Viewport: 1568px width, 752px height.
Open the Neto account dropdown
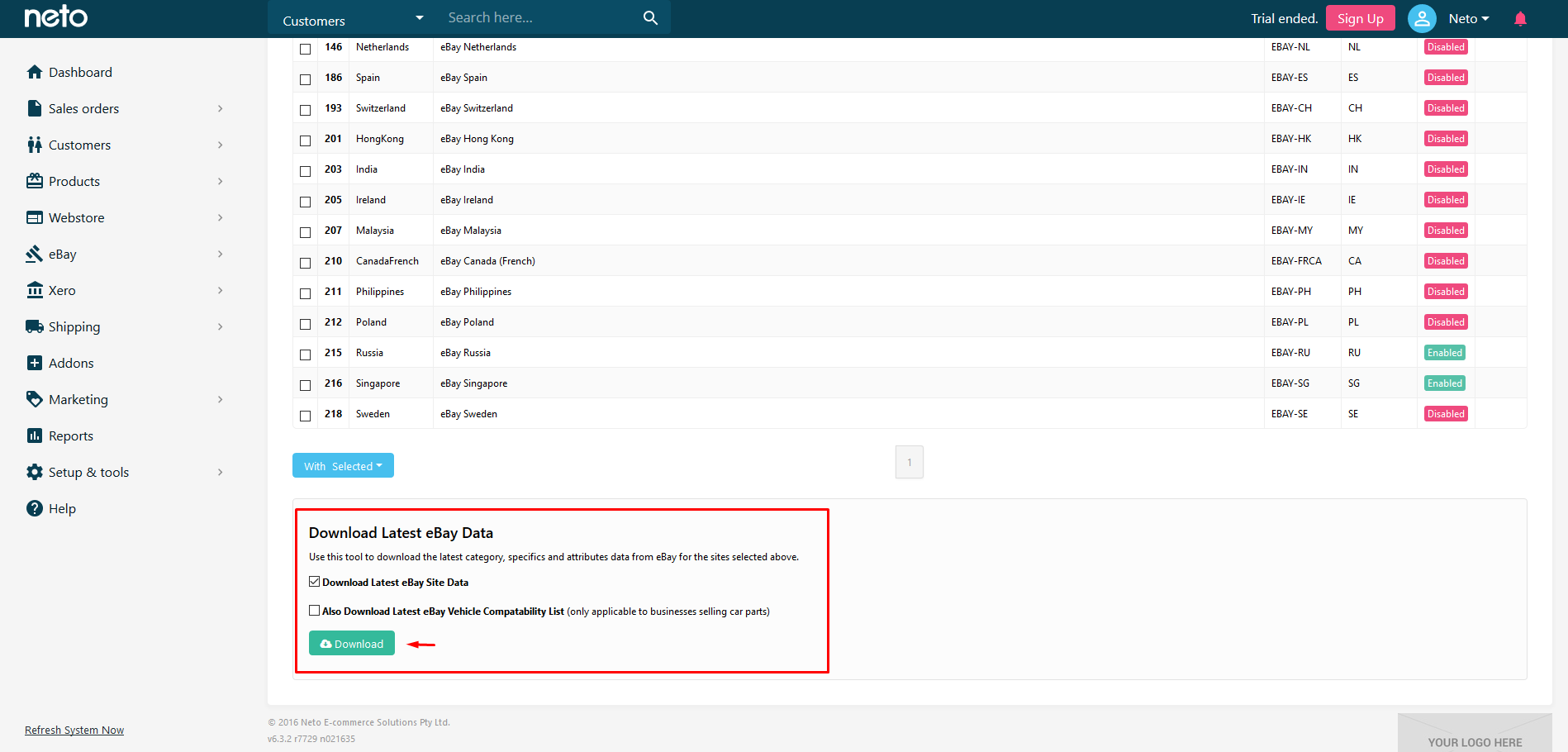pyautogui.click(x=1469, y=18)
